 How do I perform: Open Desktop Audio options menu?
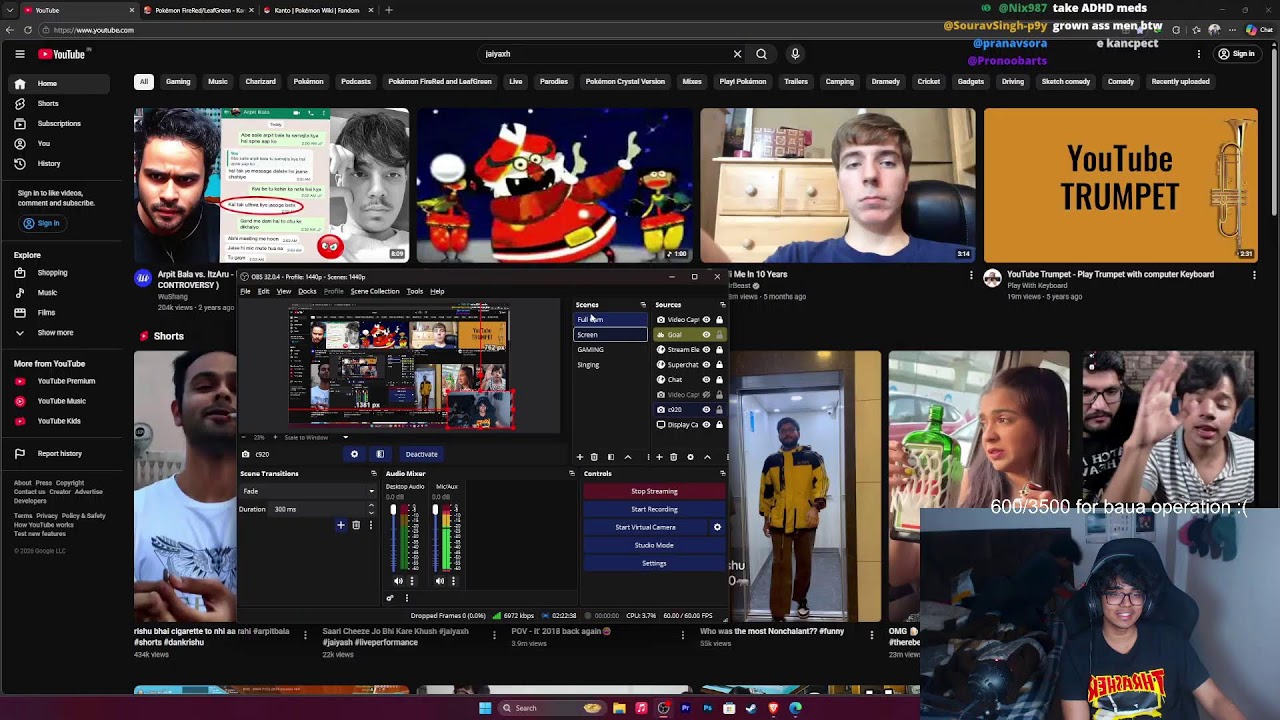[x=412, y=581]
